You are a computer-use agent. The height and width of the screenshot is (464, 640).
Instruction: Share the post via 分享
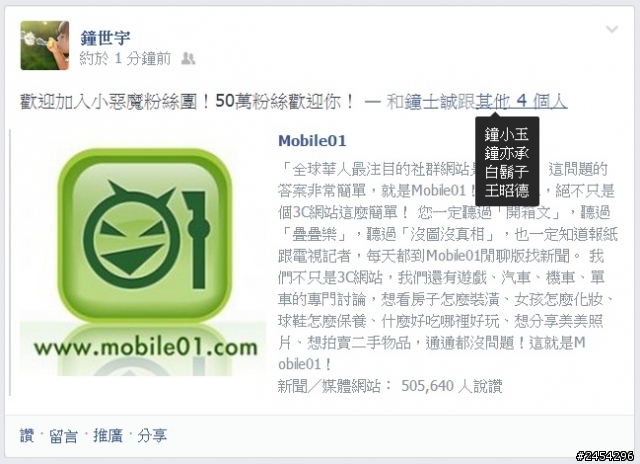pos(152,436)
